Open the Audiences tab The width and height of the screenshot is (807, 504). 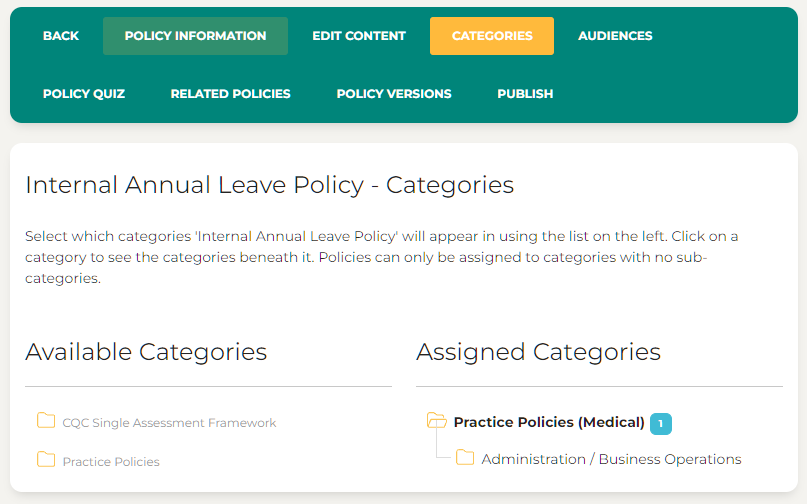(615, 36)
